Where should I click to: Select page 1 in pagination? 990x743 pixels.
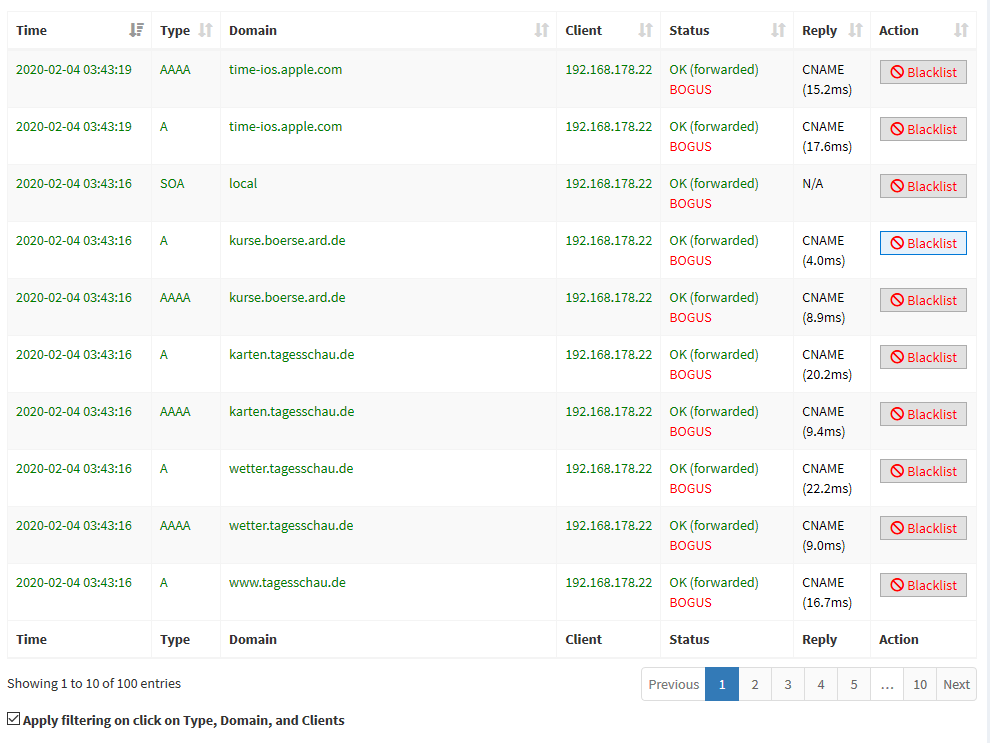pyautogui.click(x=722, y=684)
